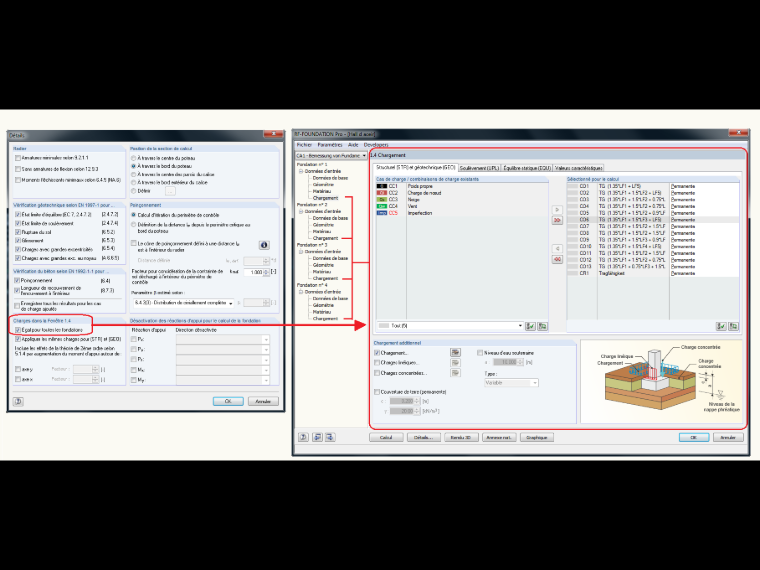Tick the Mx support reaction checkbox

click(134, 370)
